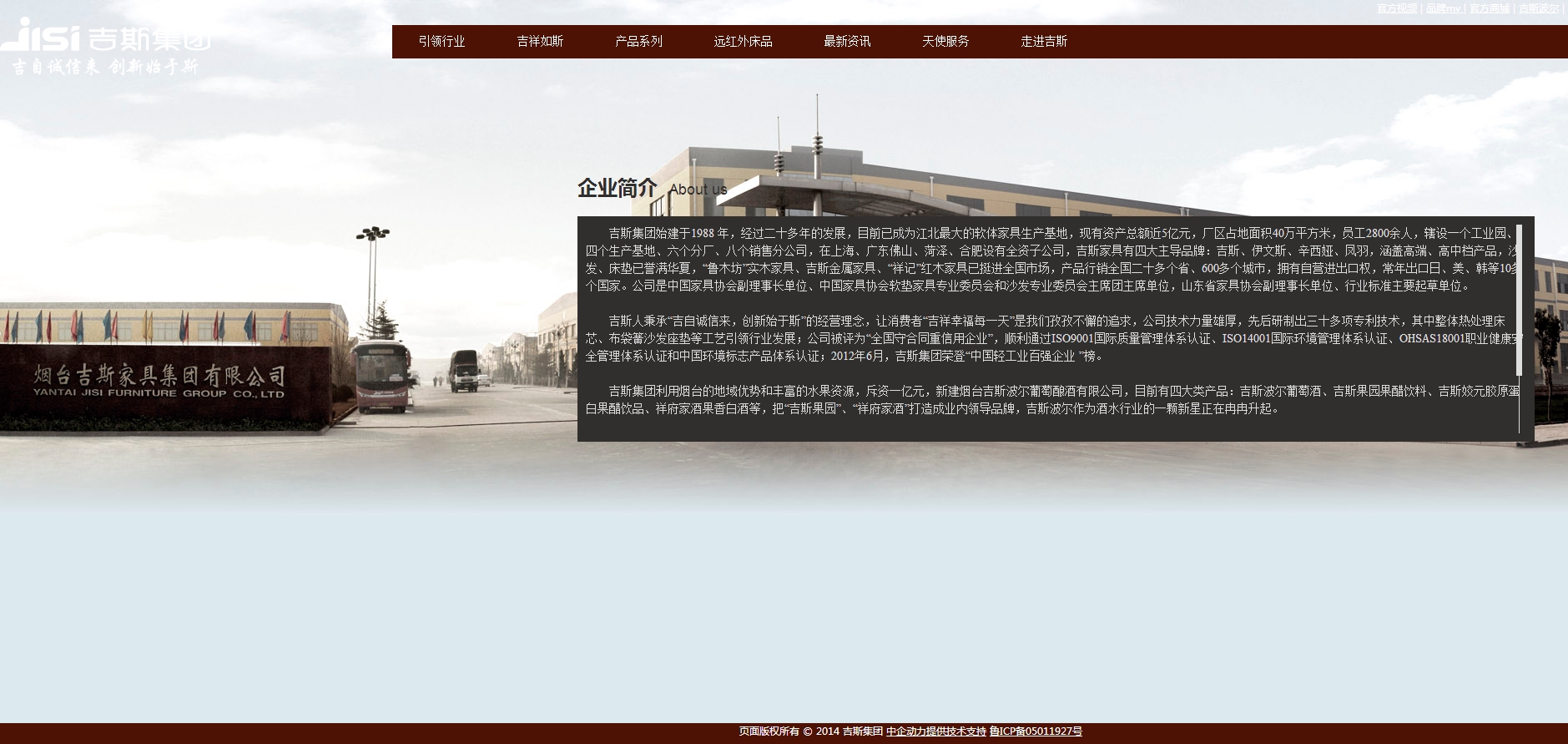Follow the 官方视频 top link
The image size is (1568, 744).
click(1396, 8)
